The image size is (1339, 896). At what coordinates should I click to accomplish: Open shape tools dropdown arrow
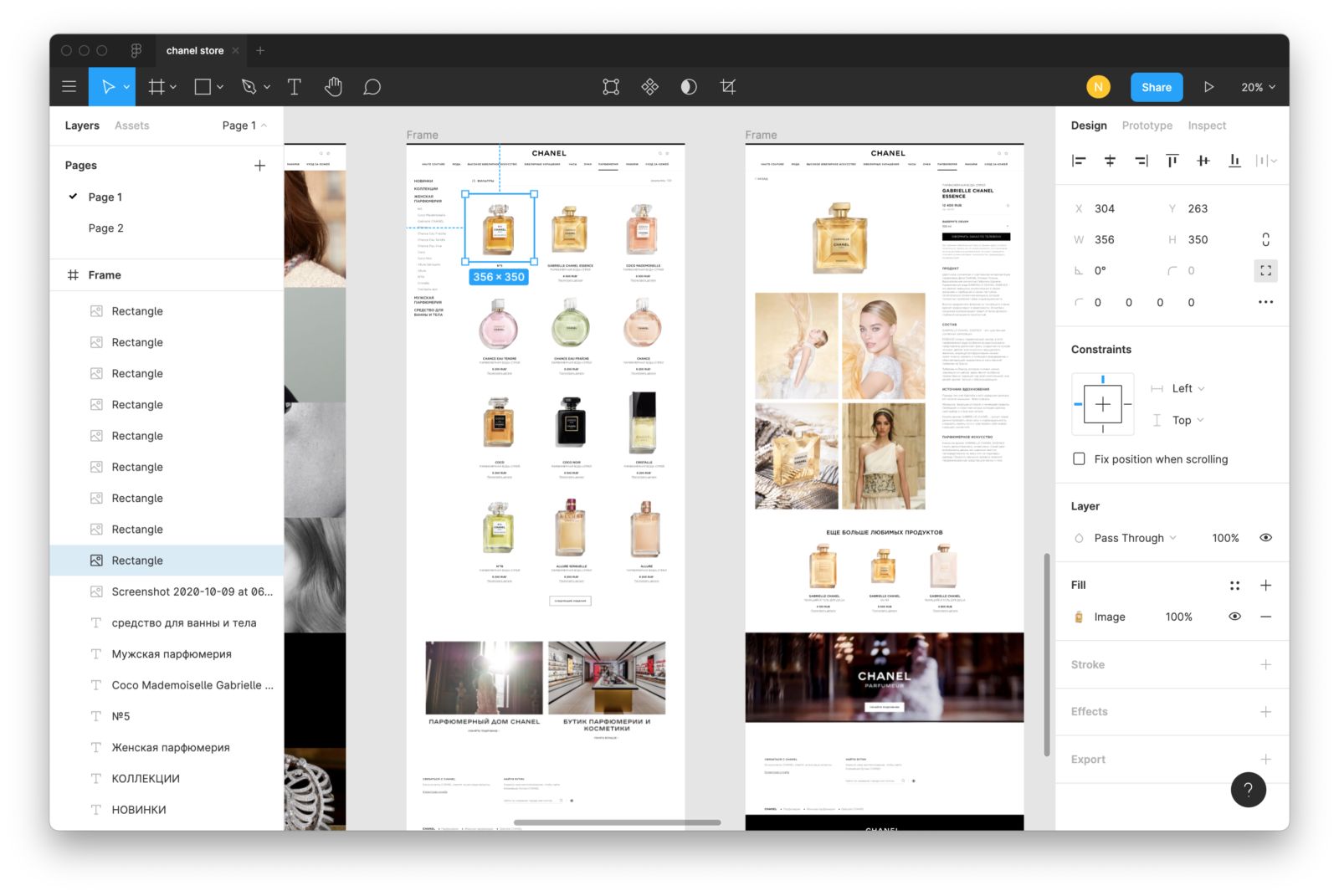pos(220,87)
